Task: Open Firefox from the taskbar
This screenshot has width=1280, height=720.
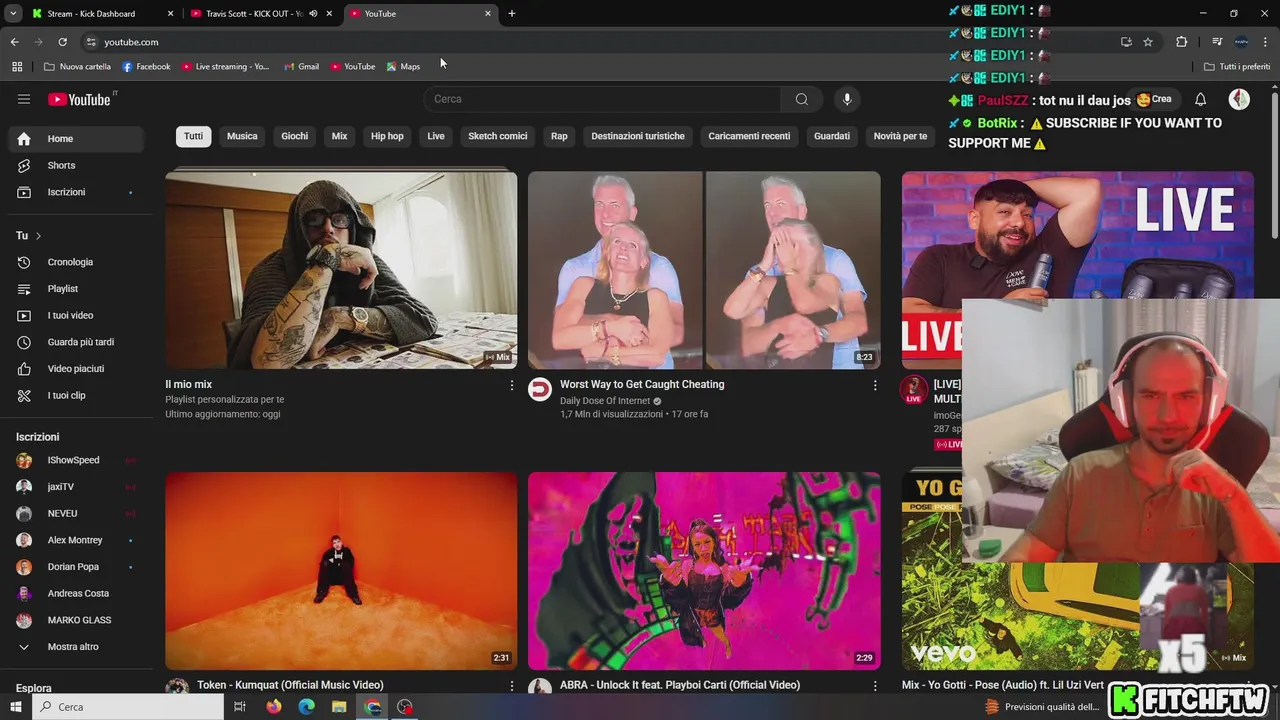Action: 274,707
